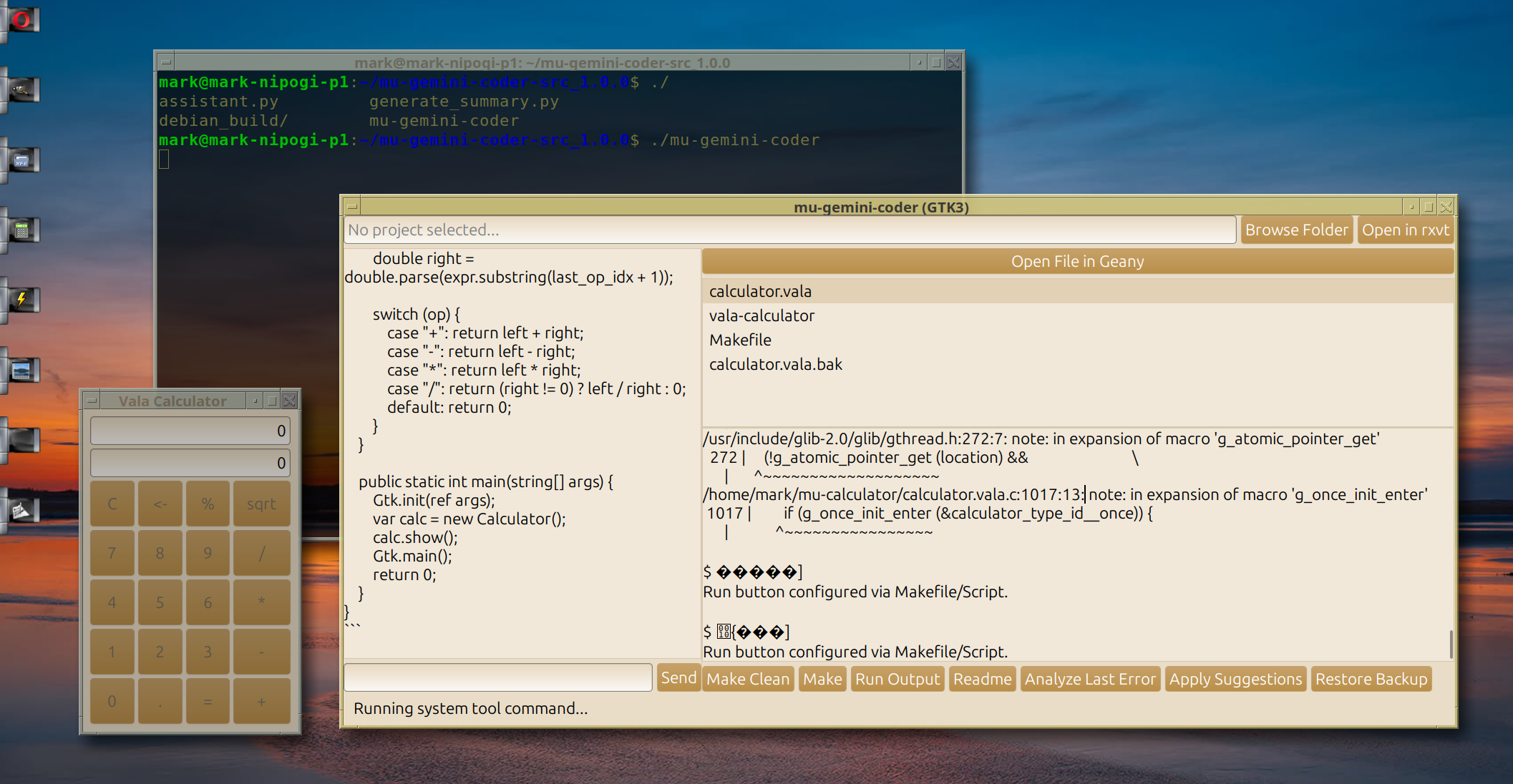Click Apply Suggestions
1513x784 pixels.
(1235, 679)
